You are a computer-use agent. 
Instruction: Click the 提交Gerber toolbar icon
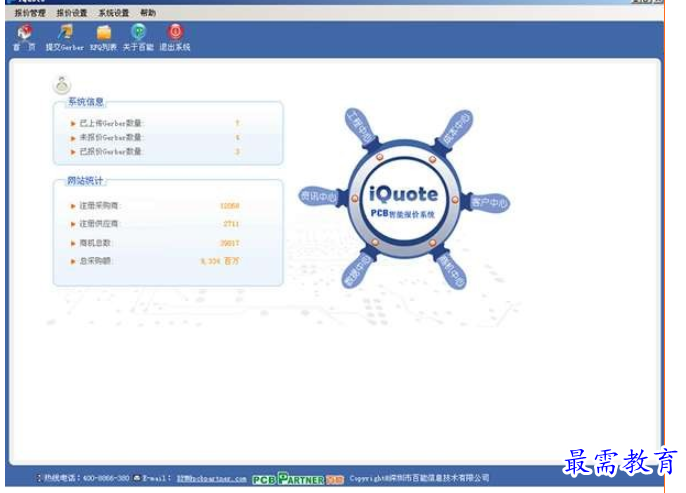coord(65,32)
